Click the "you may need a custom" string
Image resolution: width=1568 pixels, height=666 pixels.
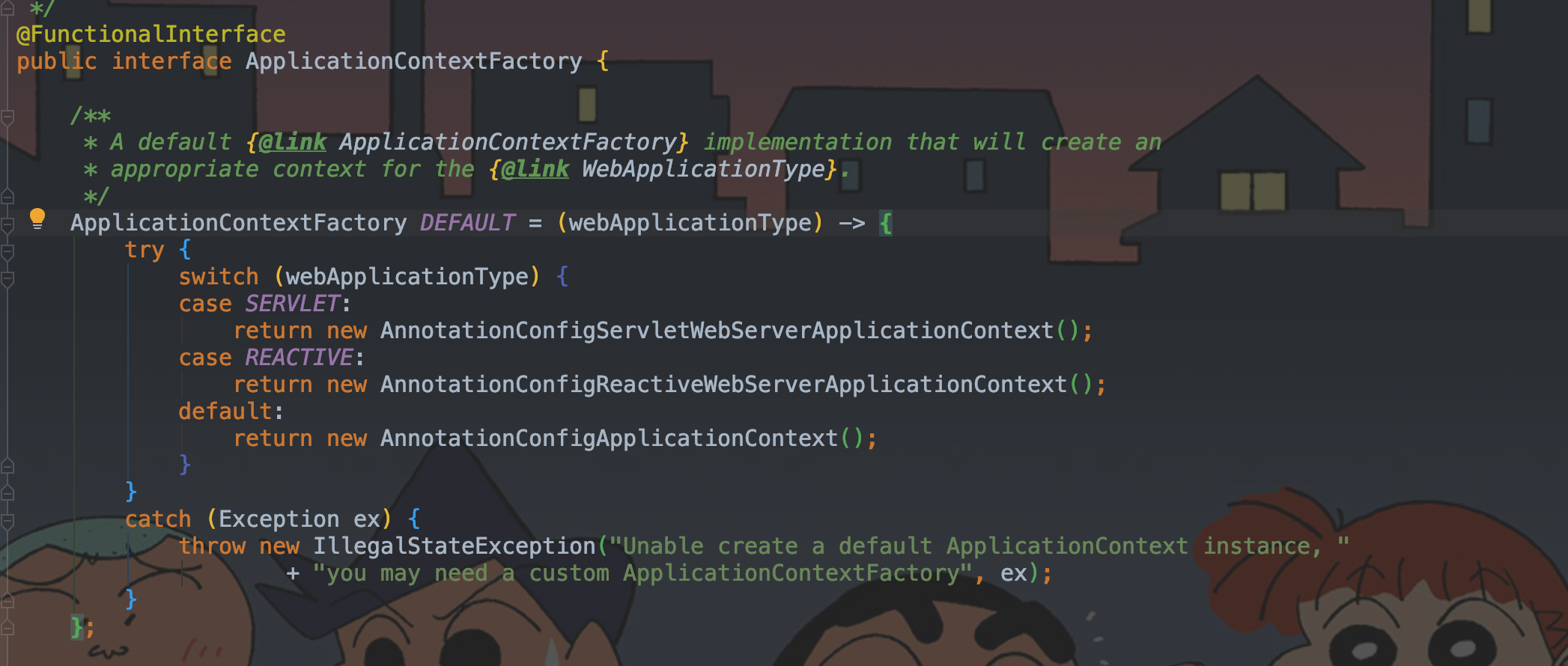click(642, 573)
